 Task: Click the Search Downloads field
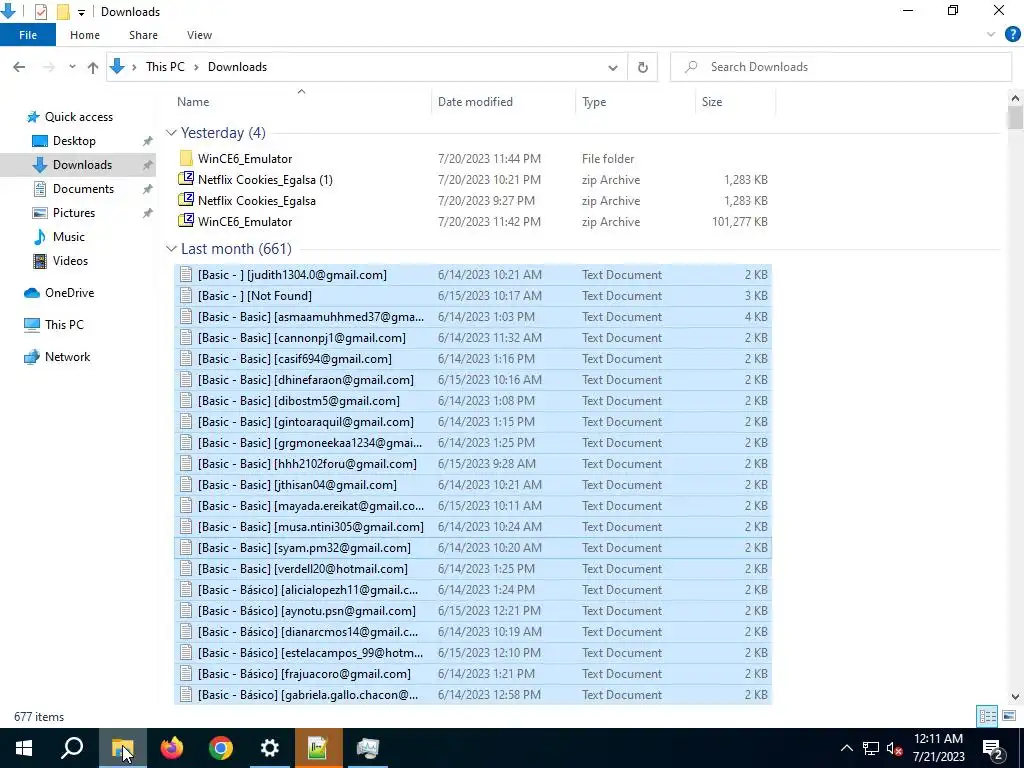coord(840,67)
